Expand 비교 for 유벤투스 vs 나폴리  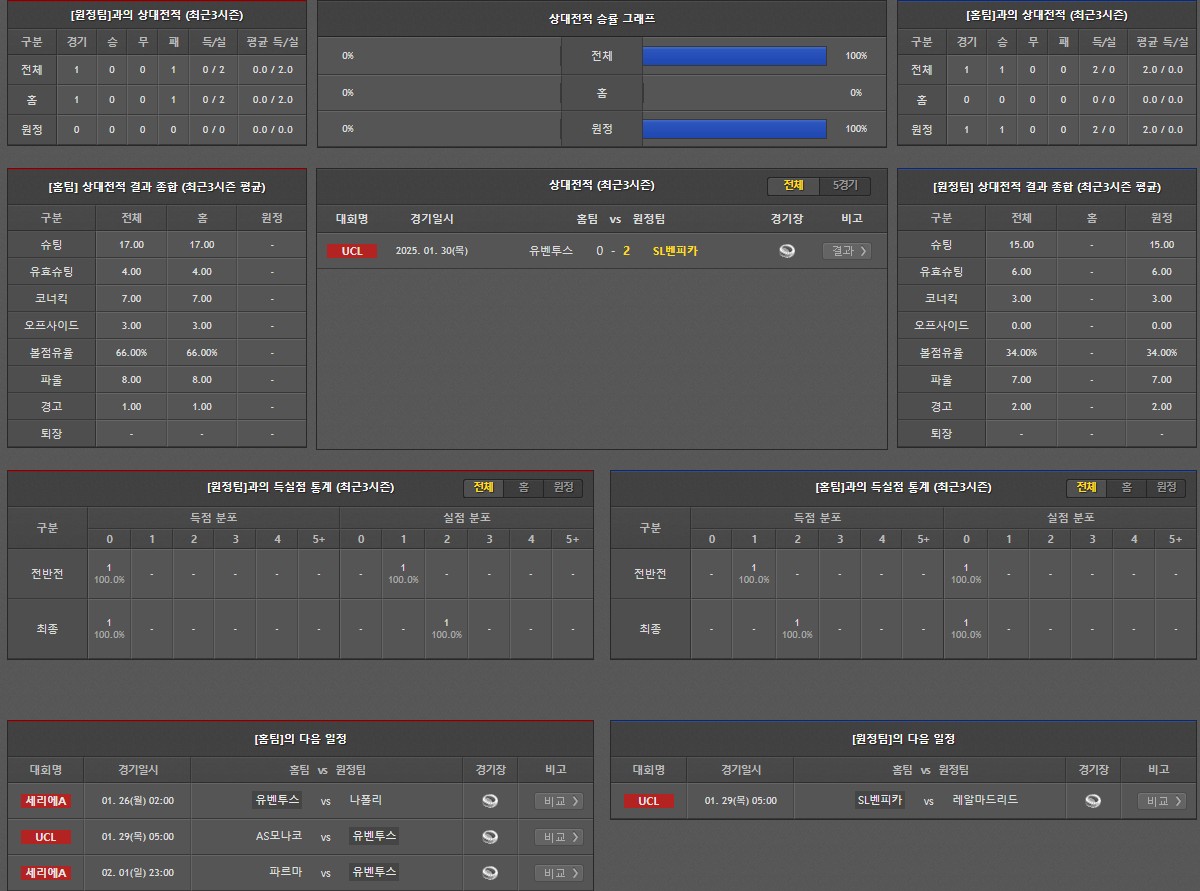coord(558,801)
